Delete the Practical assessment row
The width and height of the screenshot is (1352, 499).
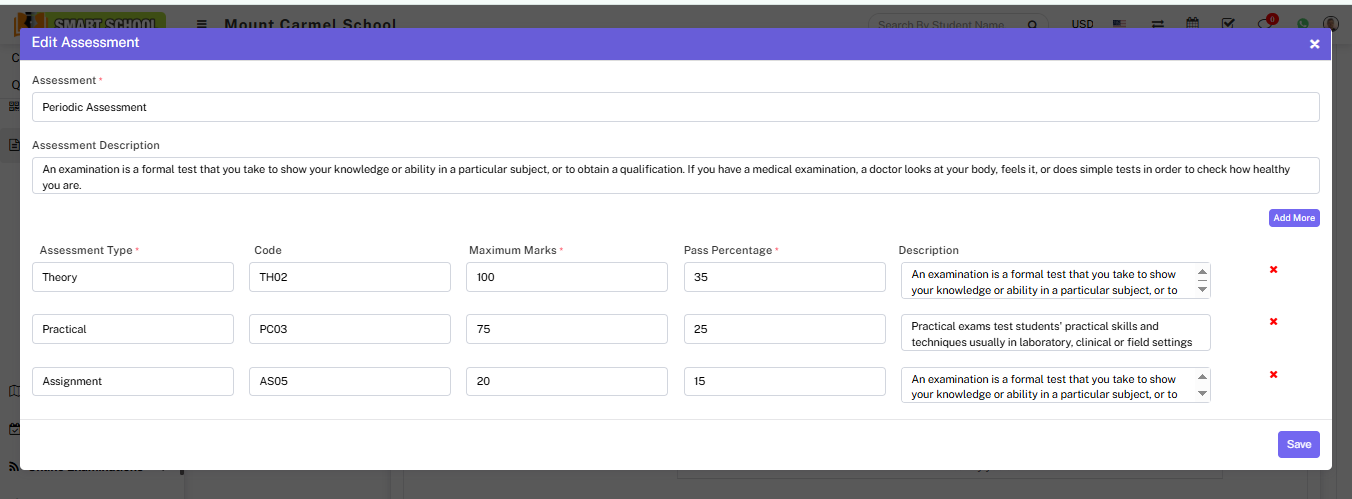coord(1273,322)
